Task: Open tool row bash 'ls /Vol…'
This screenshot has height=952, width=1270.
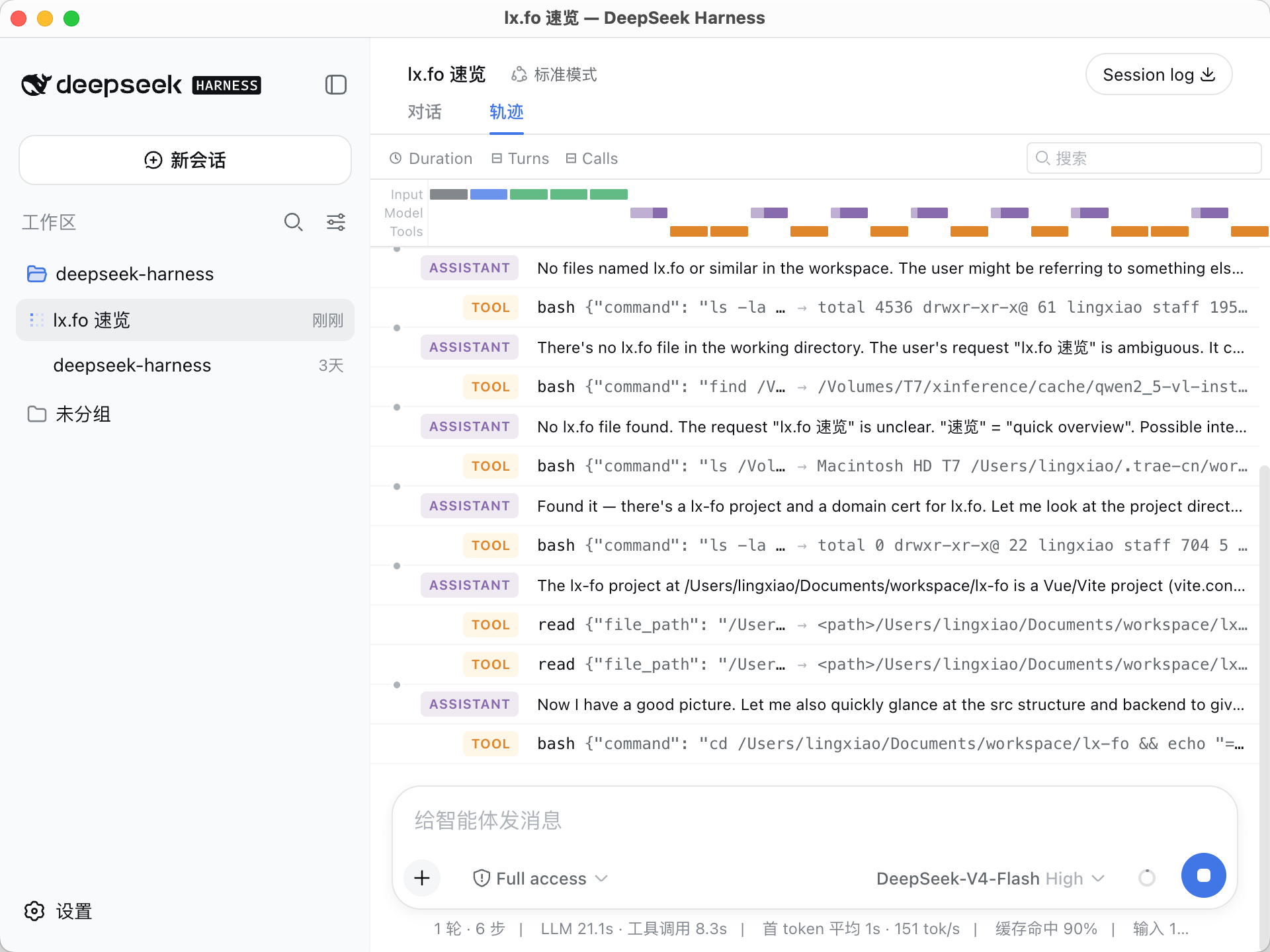Action: click(x=815, y=466)
